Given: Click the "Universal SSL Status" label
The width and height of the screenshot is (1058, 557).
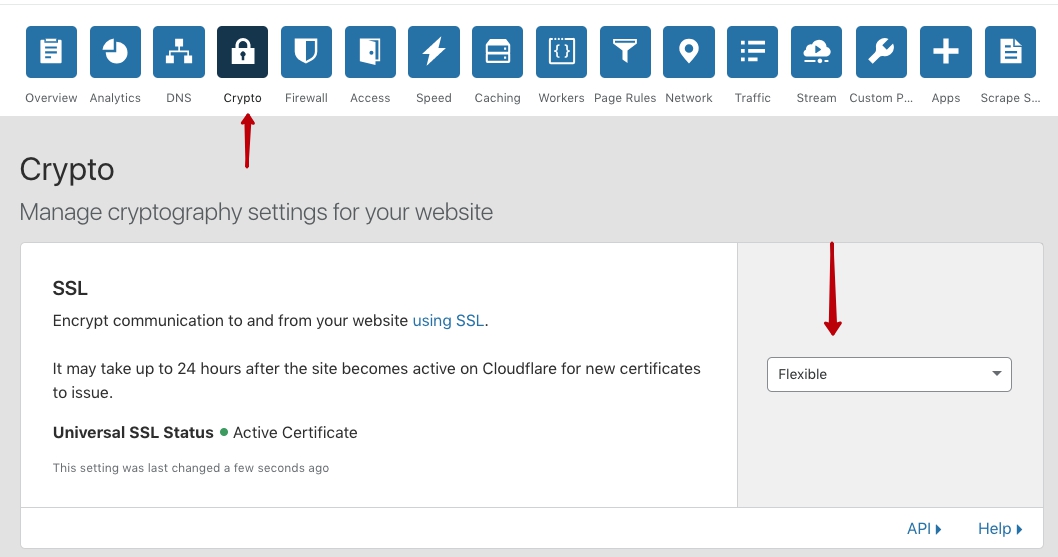Looking at the screenshot, I should (133, 433).
